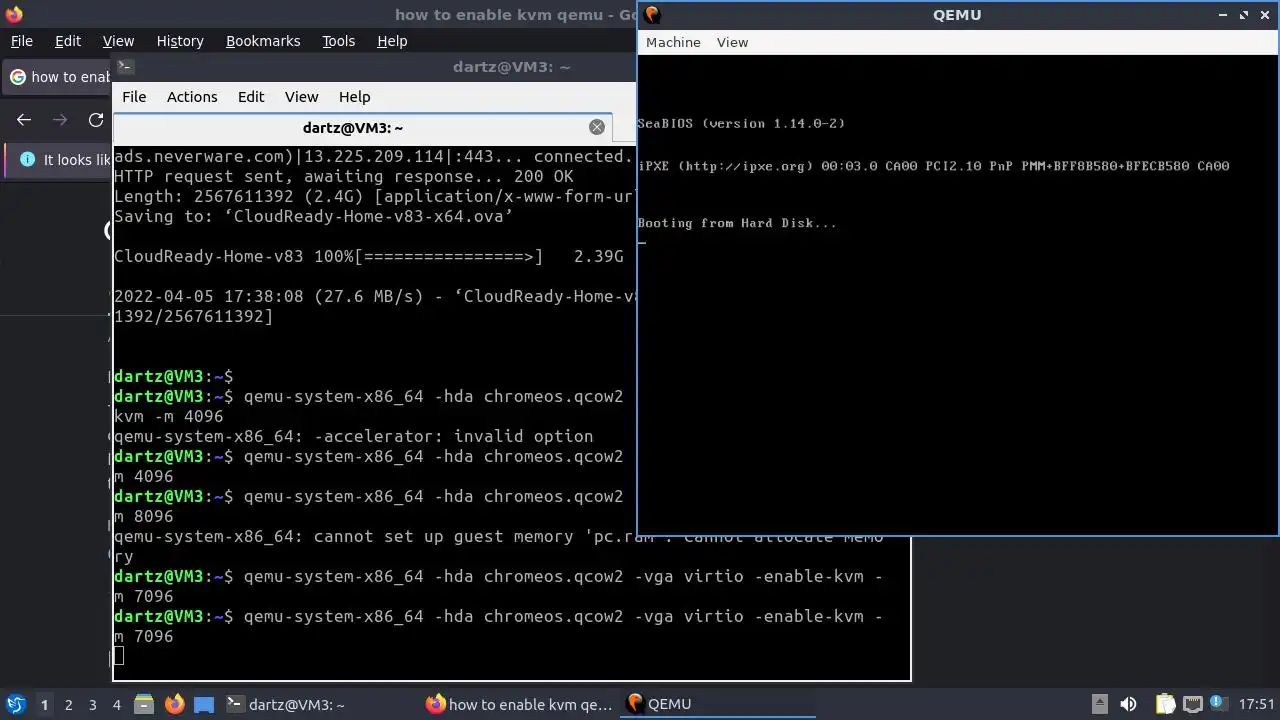Minimize the QEMU window
The width and height of the screenshot is (1280, 720).
coord(1223,15)
